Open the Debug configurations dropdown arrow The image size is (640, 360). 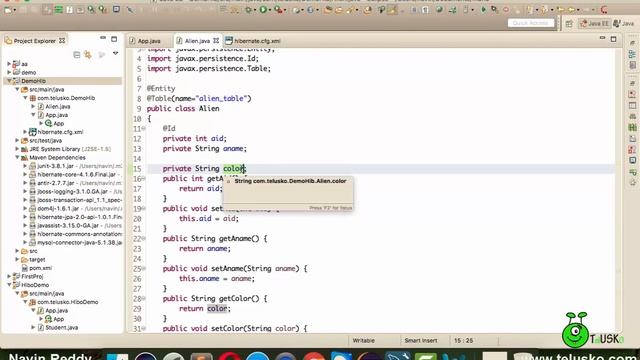pyautogui.click(x=255, y=10)
